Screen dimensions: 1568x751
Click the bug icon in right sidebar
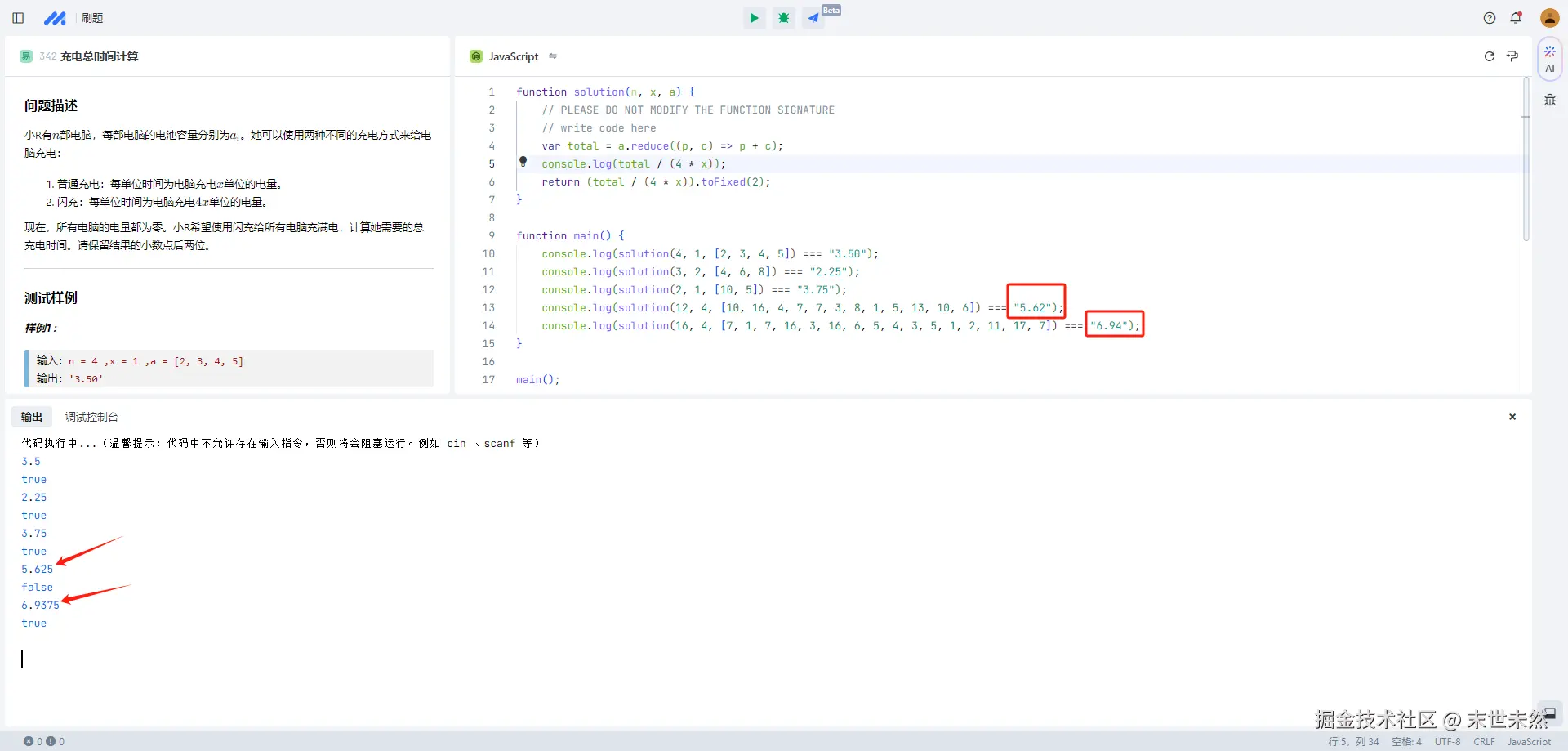(1549, 101)
